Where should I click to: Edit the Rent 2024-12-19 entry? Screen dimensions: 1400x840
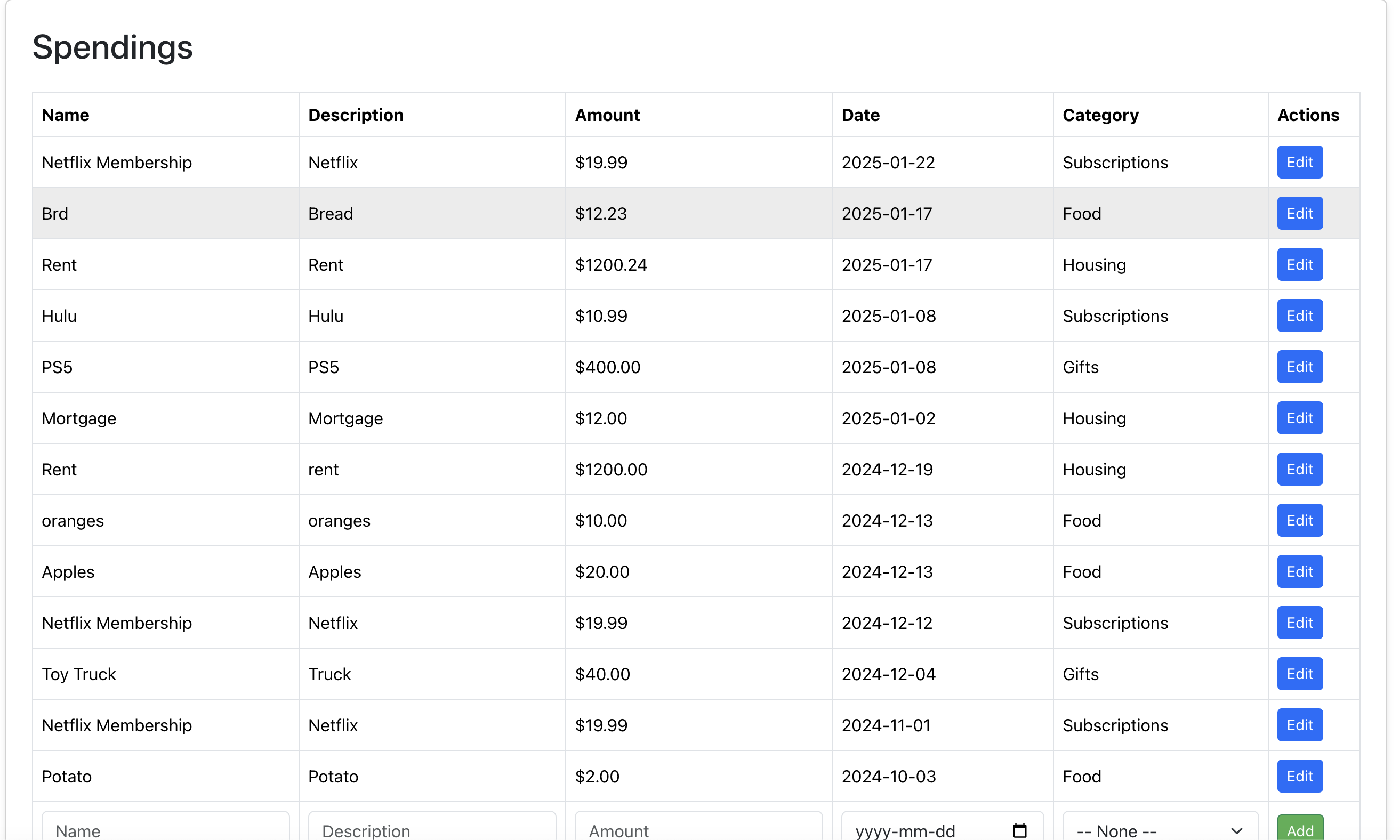point(1299,469)
